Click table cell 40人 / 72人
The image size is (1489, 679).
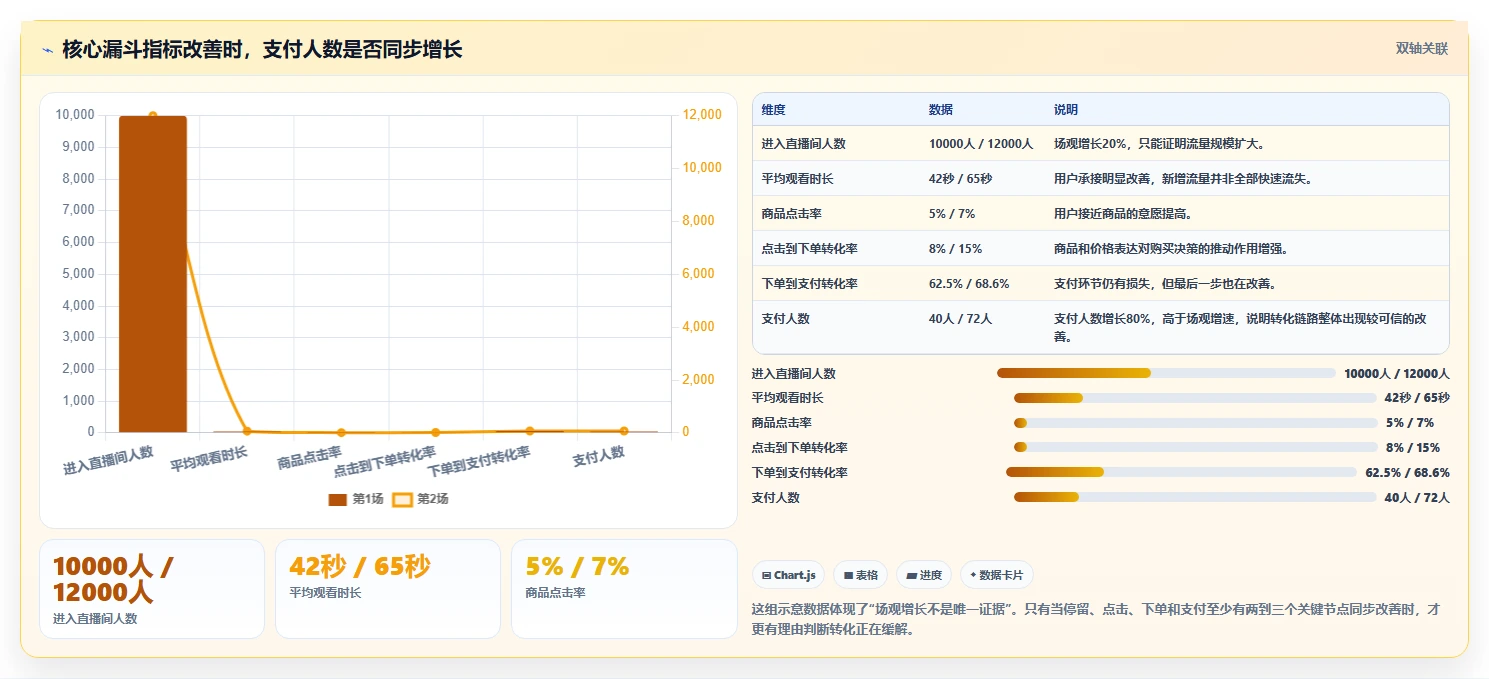[x=960, y=319]
